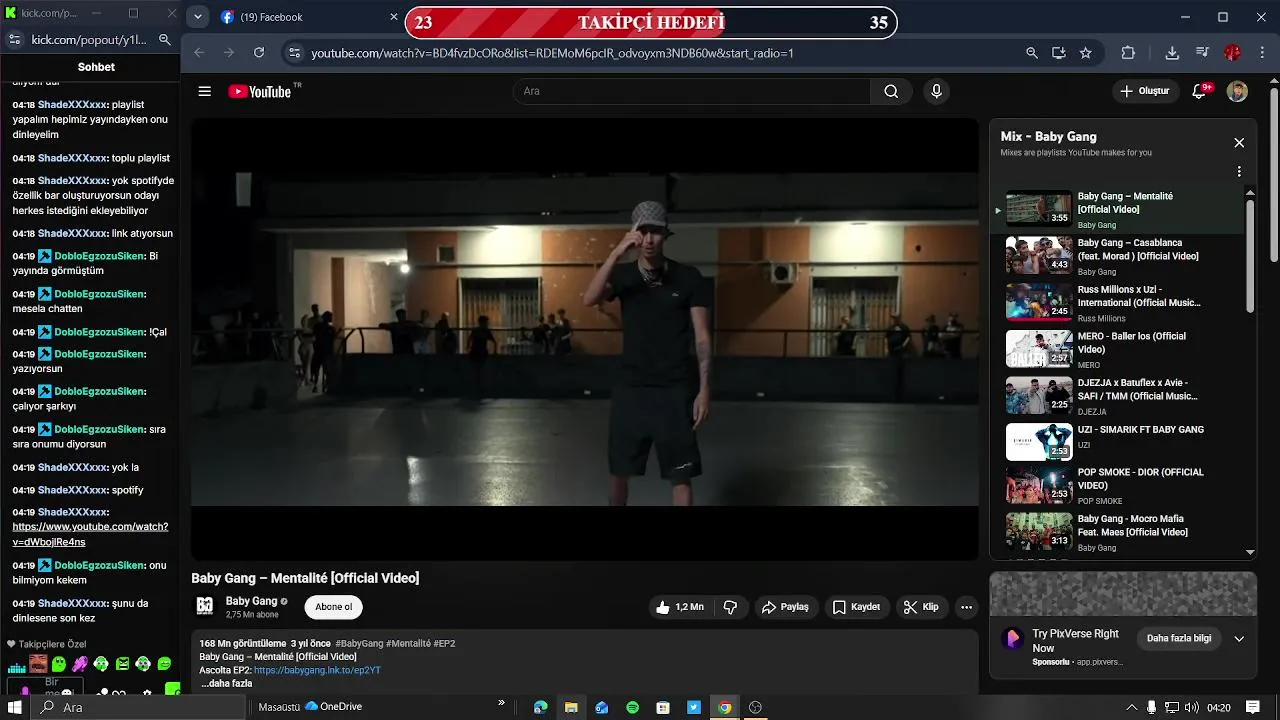The width and height of the screenshot is (1280, 720).
Task: Click the scroll-down arrow of the playlist panel
Action: tap(1250, 552)
